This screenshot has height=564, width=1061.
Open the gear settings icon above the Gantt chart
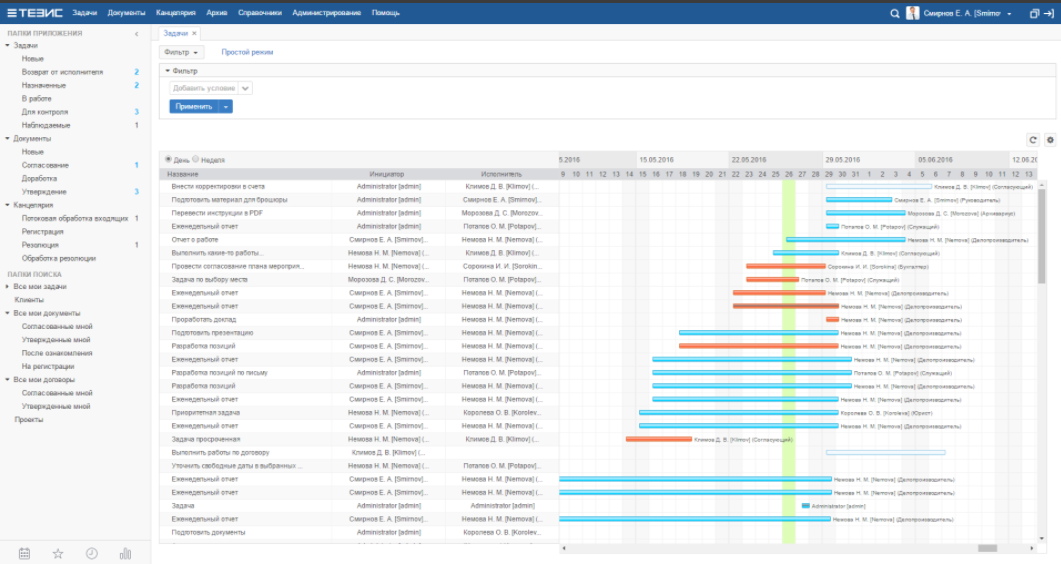(x=1050, y=140)
